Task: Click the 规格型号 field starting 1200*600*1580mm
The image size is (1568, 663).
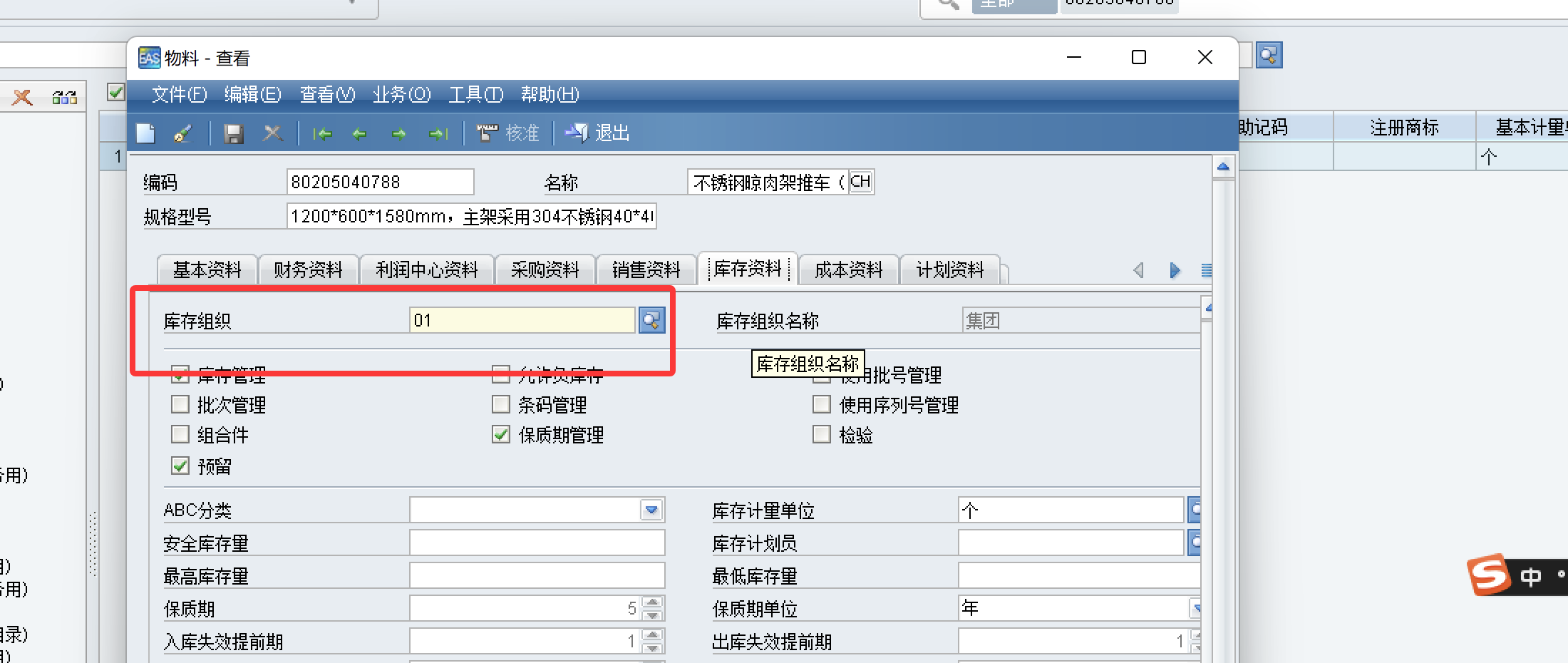Action: click(x=471, y=216)
